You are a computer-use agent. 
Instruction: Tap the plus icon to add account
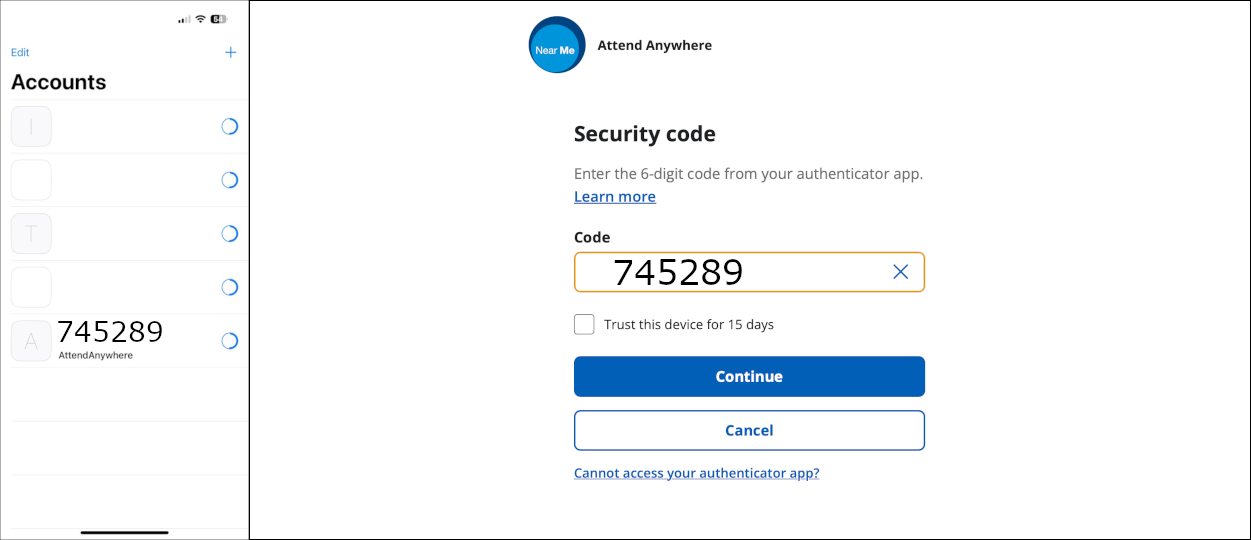pyautogui.click(x=230, y=52)
